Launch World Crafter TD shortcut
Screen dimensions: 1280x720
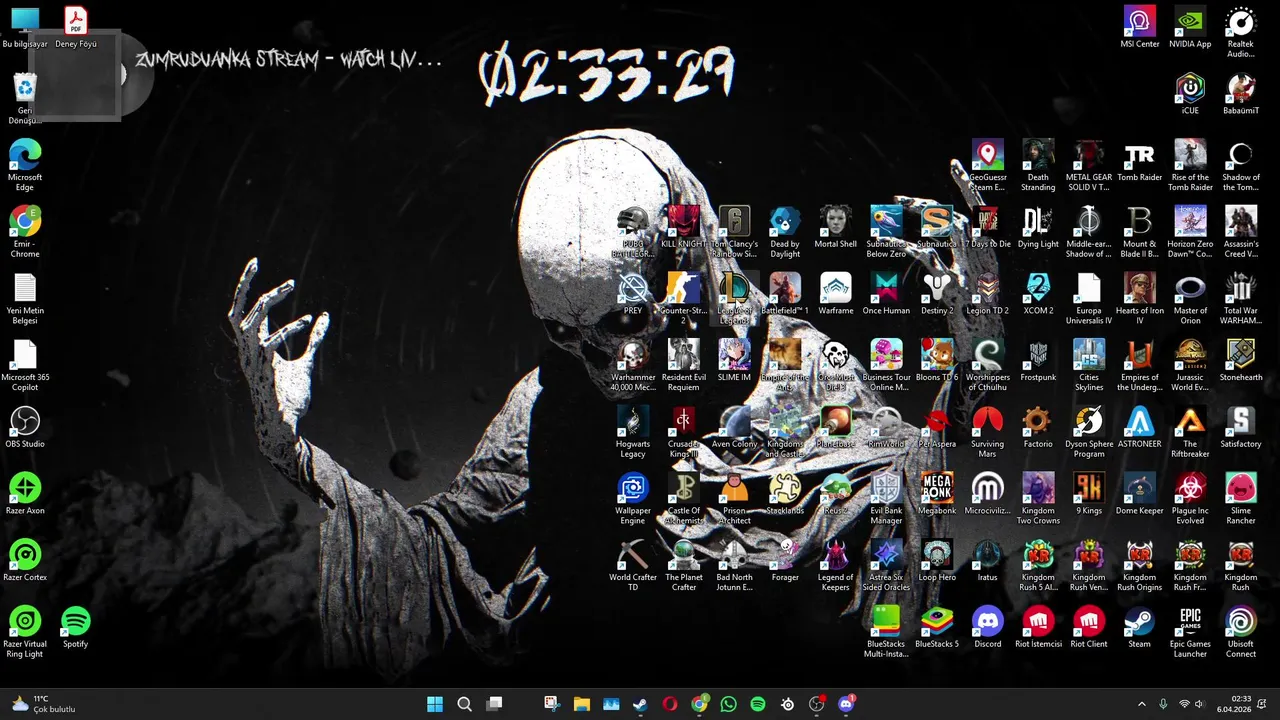tap(633, 565)
